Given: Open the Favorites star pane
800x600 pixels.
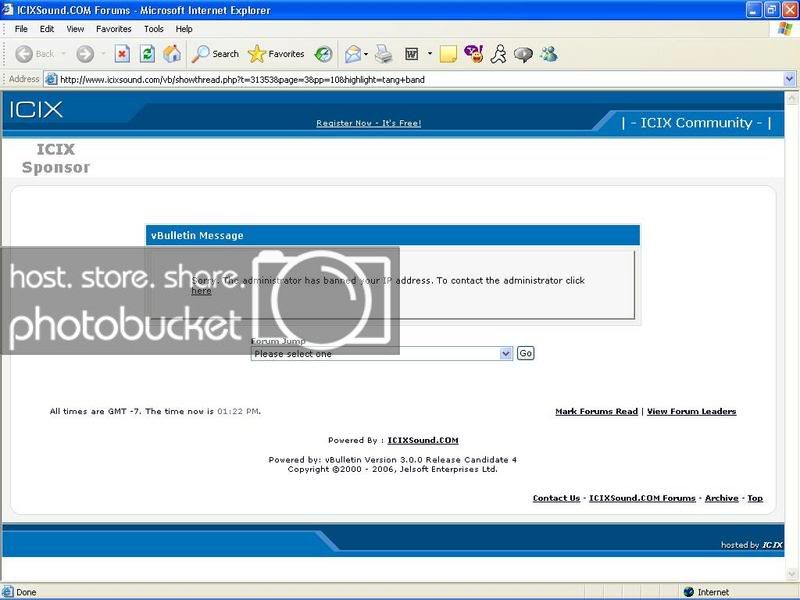Looking at the screenshot, I should pos(276,54).
